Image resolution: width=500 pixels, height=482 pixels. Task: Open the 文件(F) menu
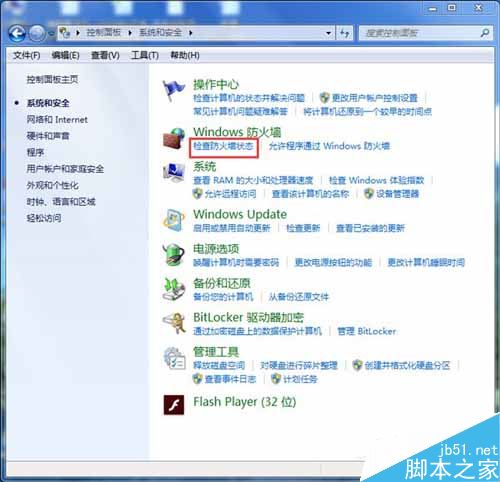27,55
